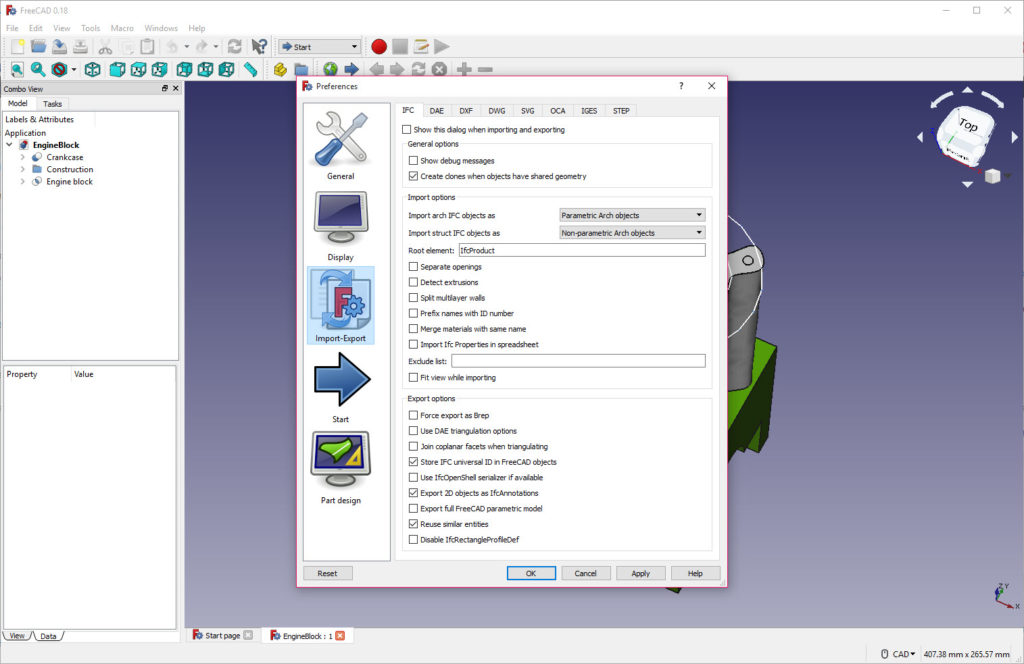Click the Refresh recompute icon
Screen dimensions: 1024x664
(234, 46)
